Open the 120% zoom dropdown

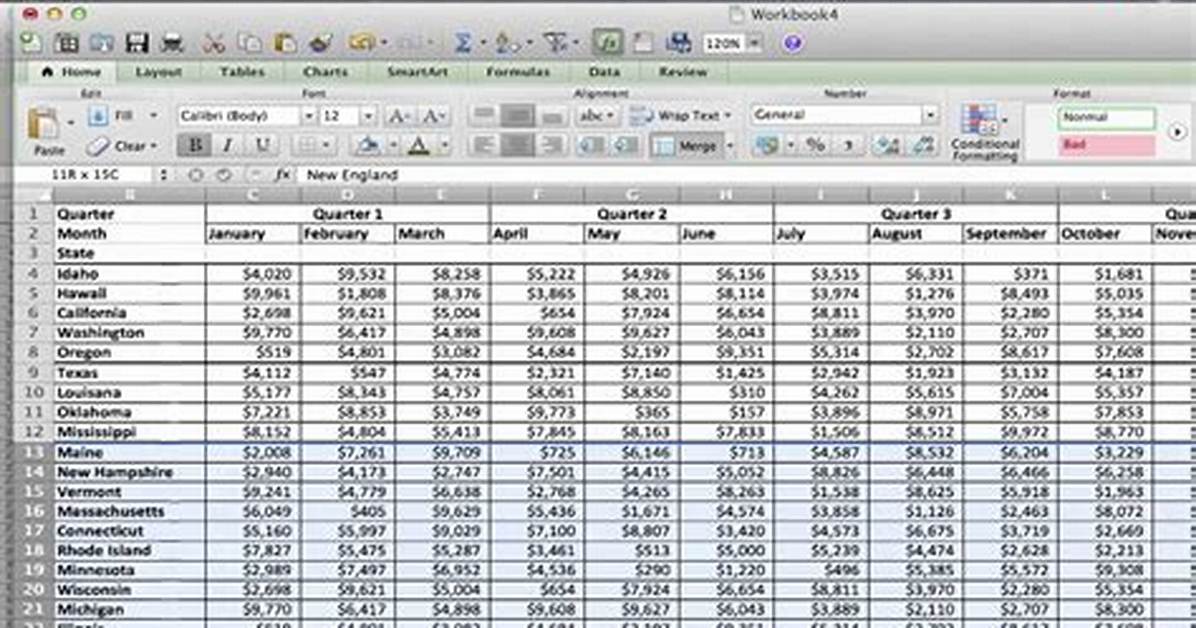click(754, 43)
